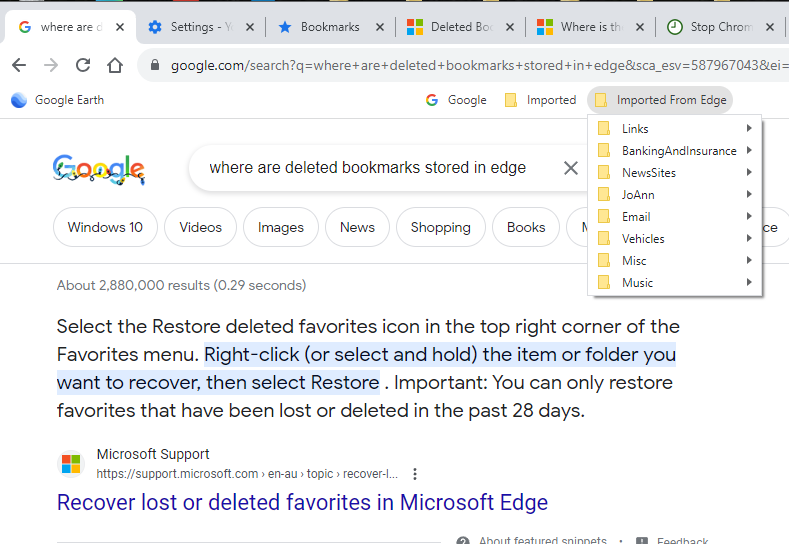Go to the browser home page
Screen dimensions: 789x544
115,65
